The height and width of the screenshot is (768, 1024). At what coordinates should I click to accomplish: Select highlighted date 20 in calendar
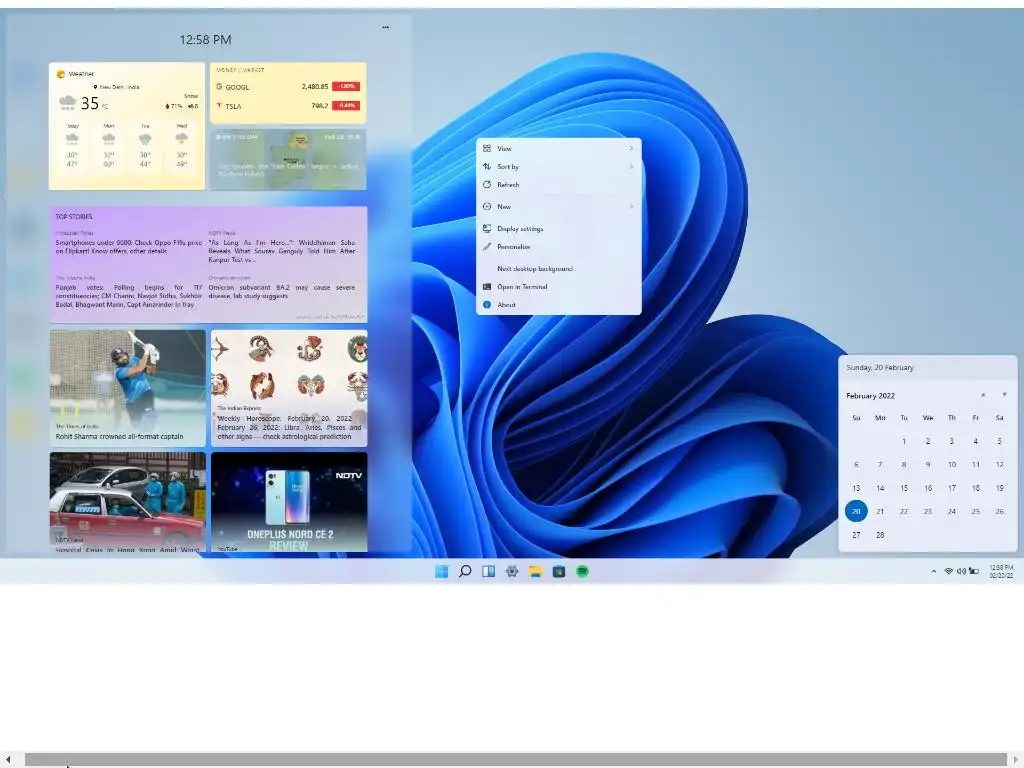[856, 511]
